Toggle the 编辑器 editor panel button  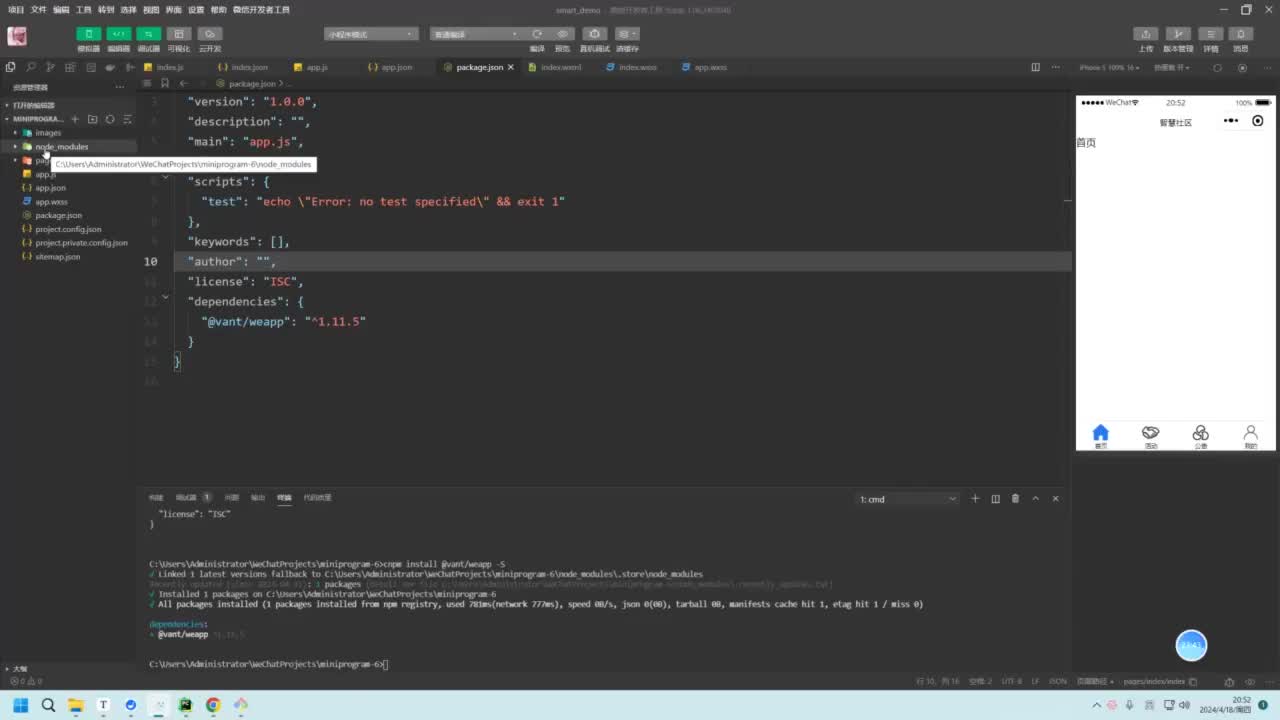point(119,34)
